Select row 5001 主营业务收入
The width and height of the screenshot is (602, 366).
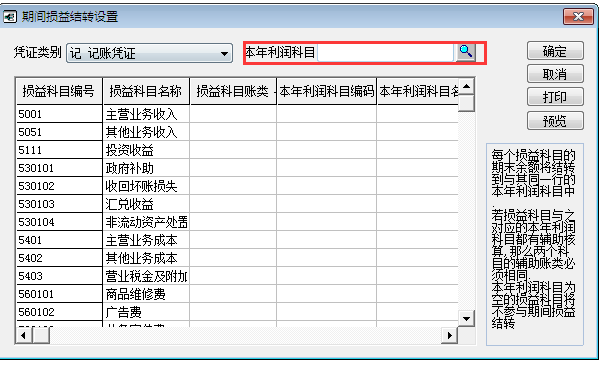tap(237, 114)
